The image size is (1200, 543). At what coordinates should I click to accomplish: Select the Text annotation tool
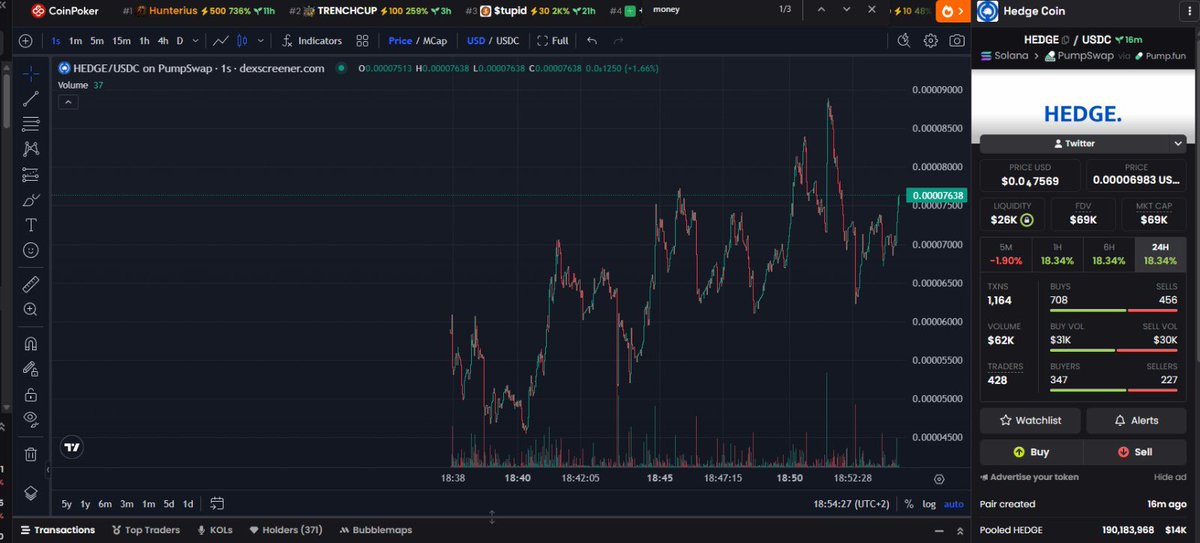(31, 225)
